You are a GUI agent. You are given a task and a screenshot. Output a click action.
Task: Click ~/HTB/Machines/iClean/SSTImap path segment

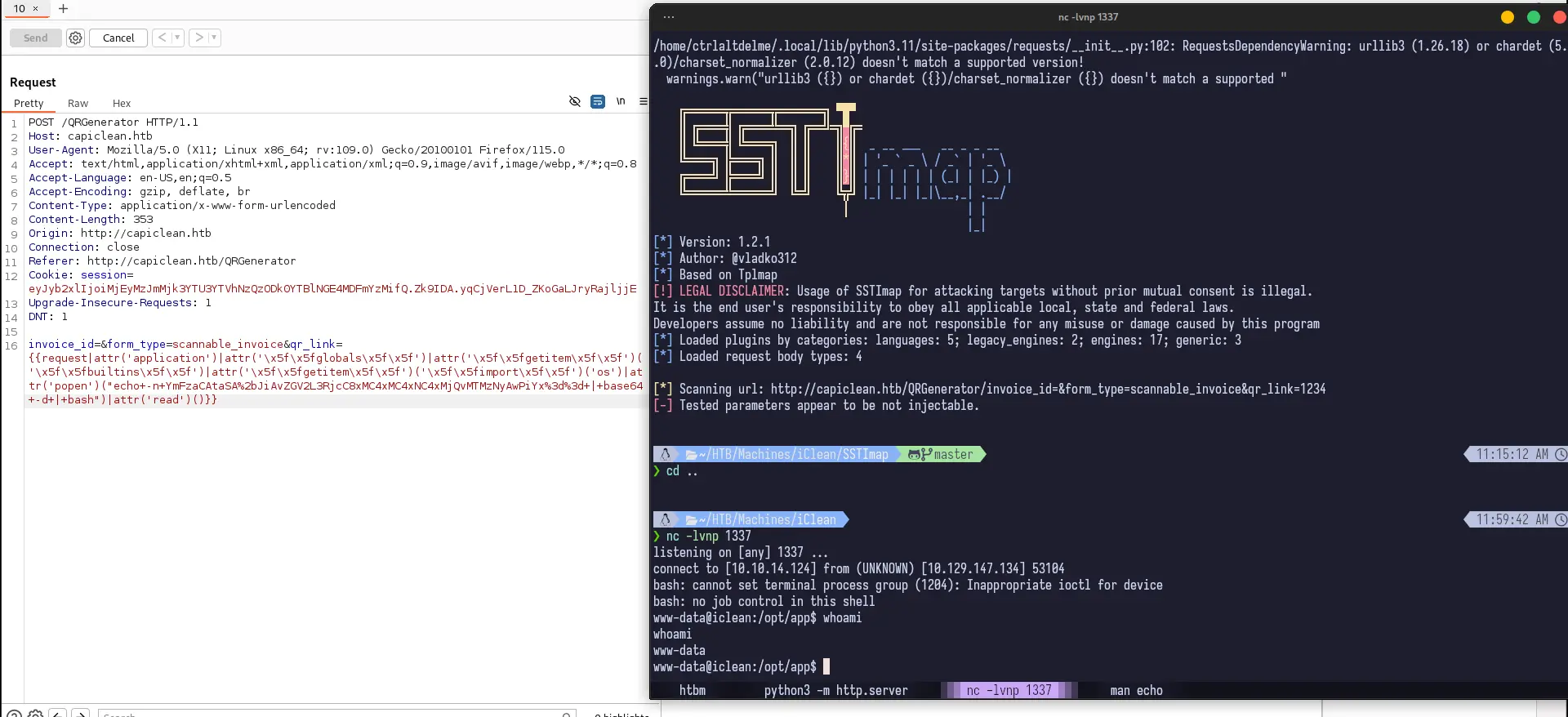(793, 454)
